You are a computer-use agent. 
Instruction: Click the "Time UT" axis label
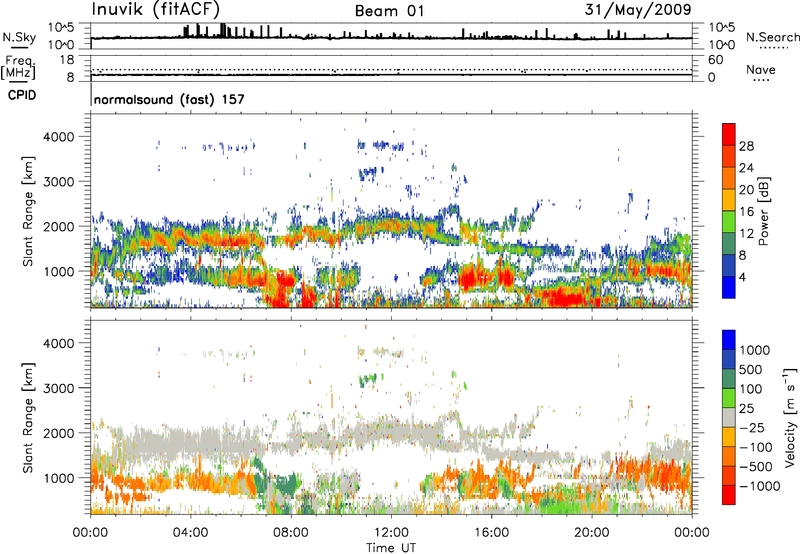click(391, 547)
